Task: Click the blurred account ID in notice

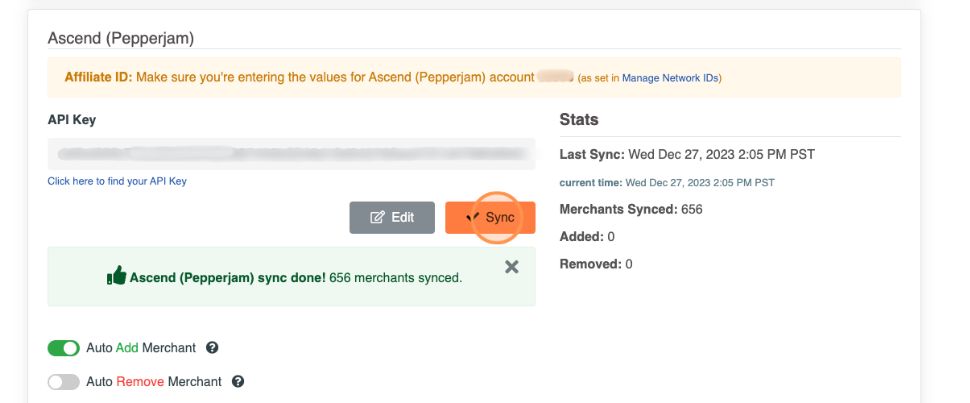Action: [555, 77]
